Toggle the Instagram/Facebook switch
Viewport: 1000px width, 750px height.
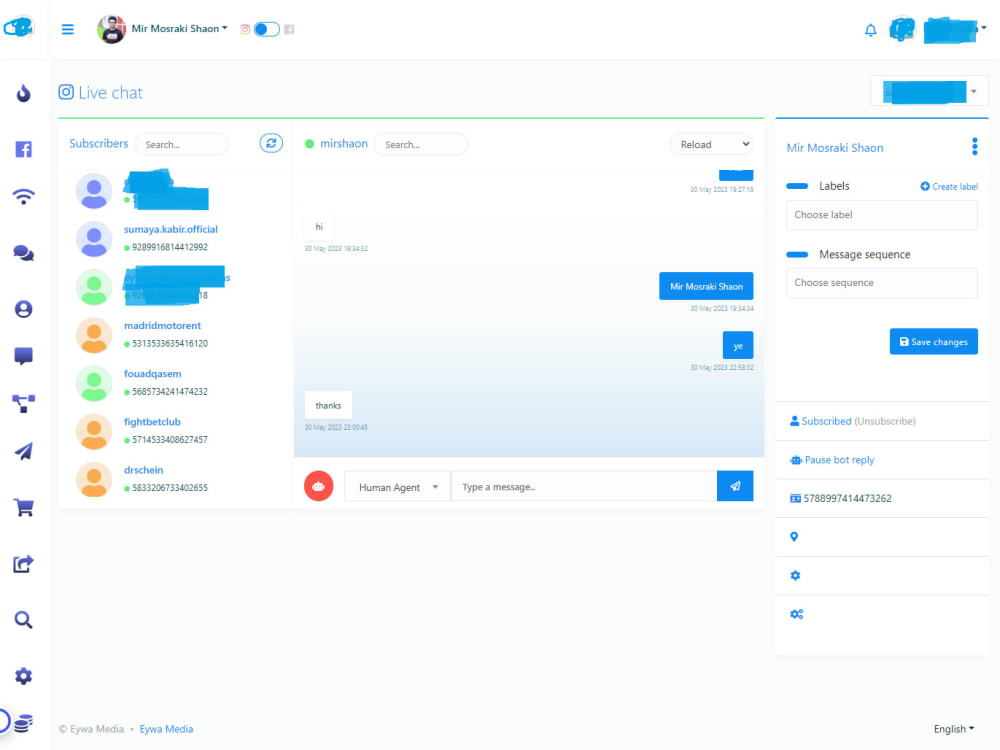click(267, 29)
